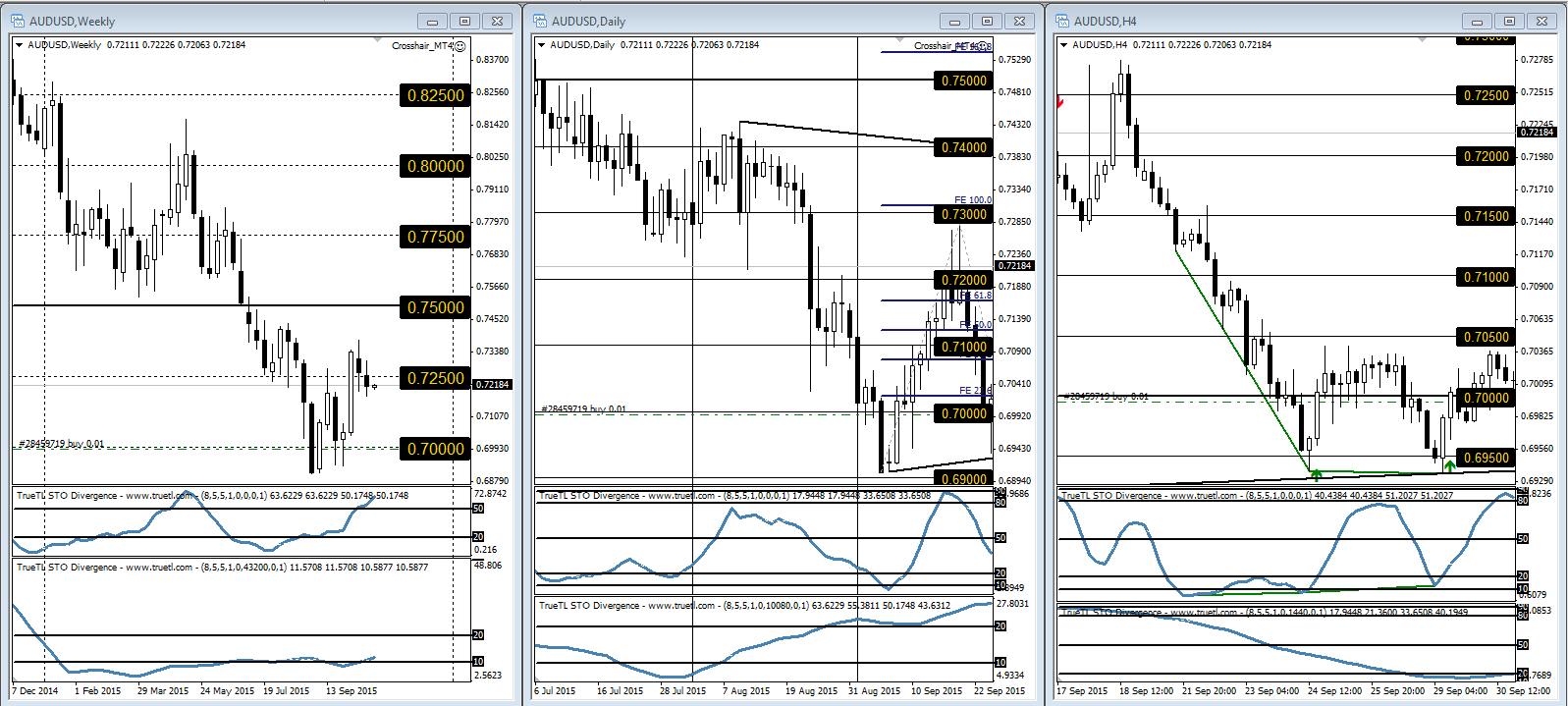Viewport: 1568px width, 706px height.
Task: Select the 0.70500 price label in H4 chart
Action: pyautogui.click(x=1486, y=337)
